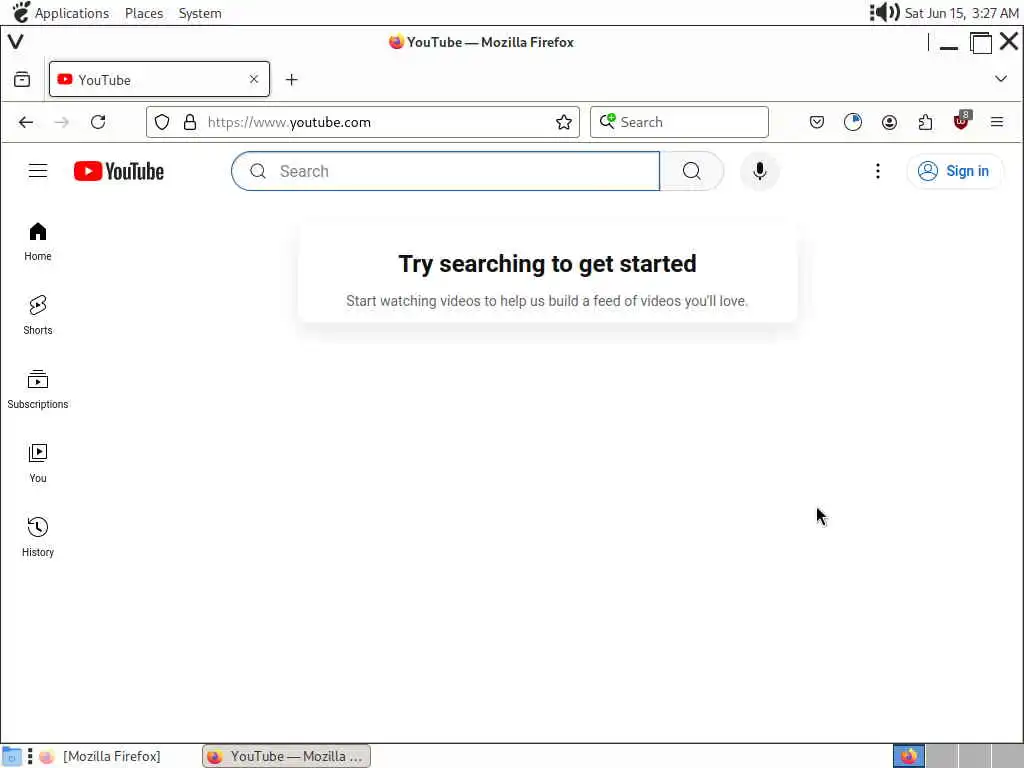Open Subscriptions from the sidebar

[38, 390]
